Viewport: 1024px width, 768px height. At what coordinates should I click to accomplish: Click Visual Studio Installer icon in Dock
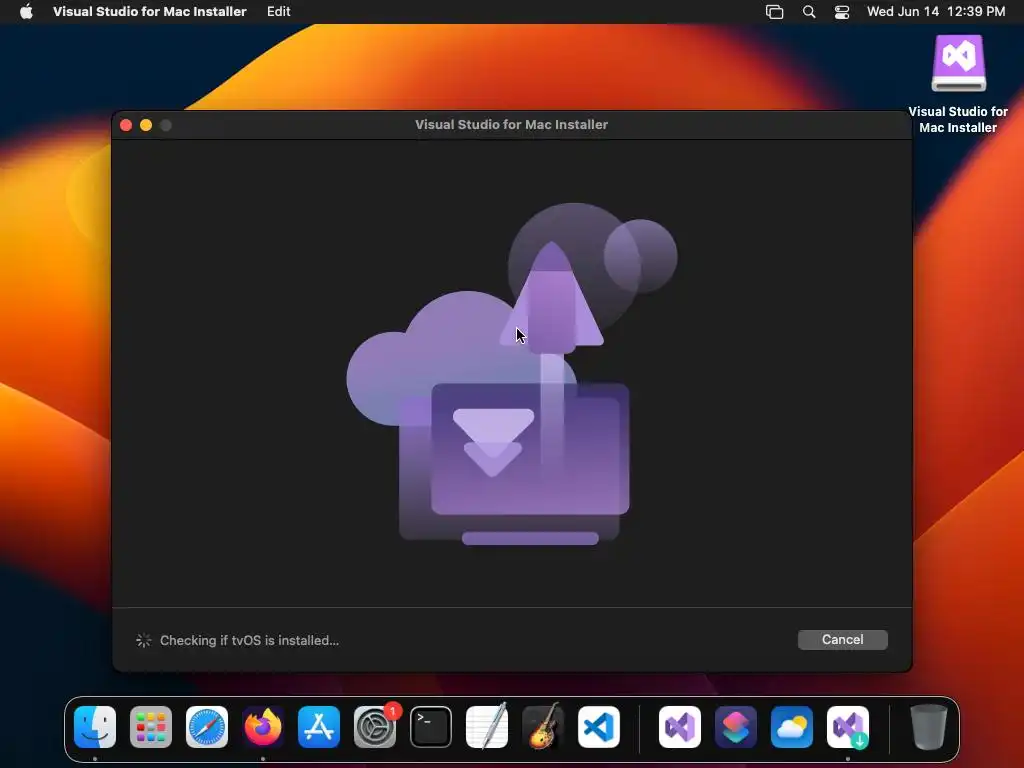pos(848,727)
